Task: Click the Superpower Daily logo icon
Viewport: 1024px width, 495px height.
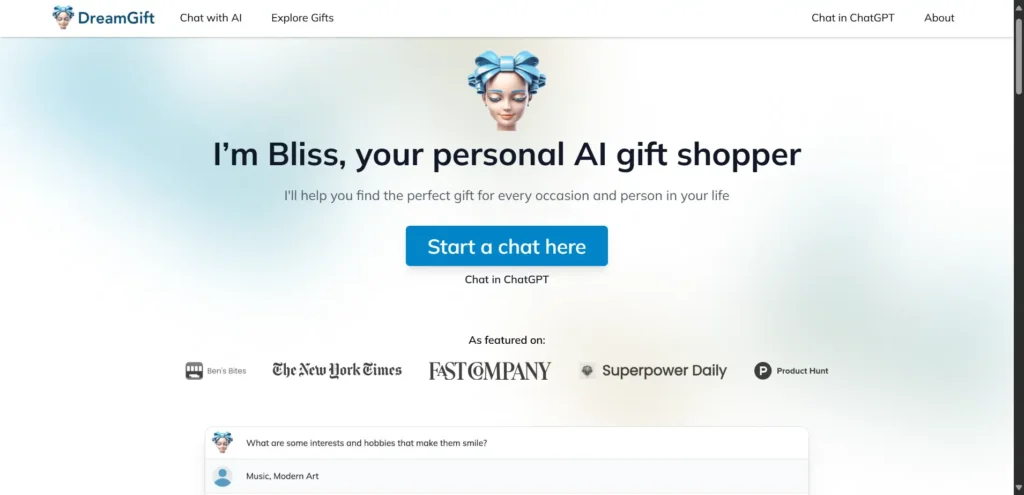Action: [587, 371]
